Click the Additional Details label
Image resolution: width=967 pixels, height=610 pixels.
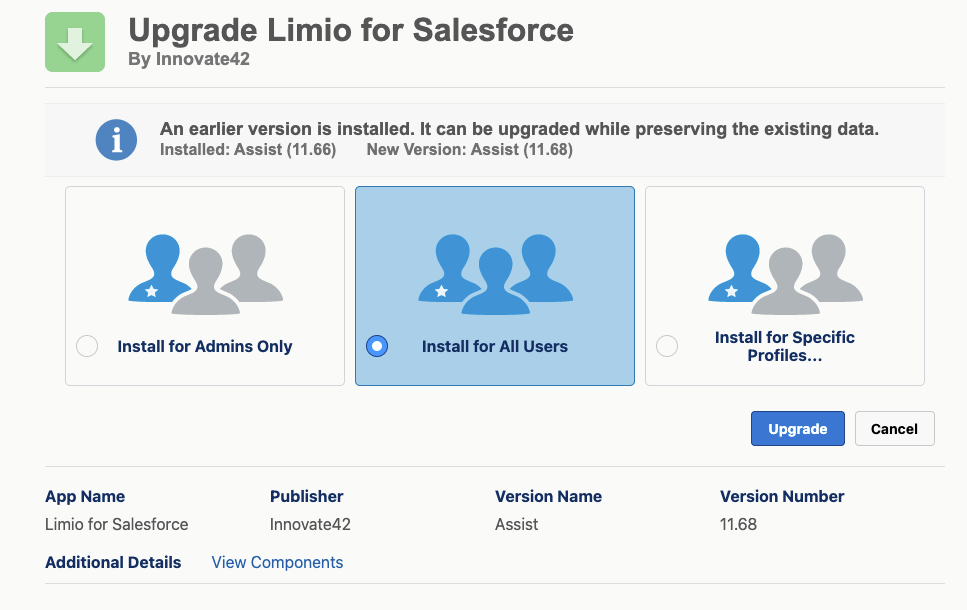tap(113, 563)
